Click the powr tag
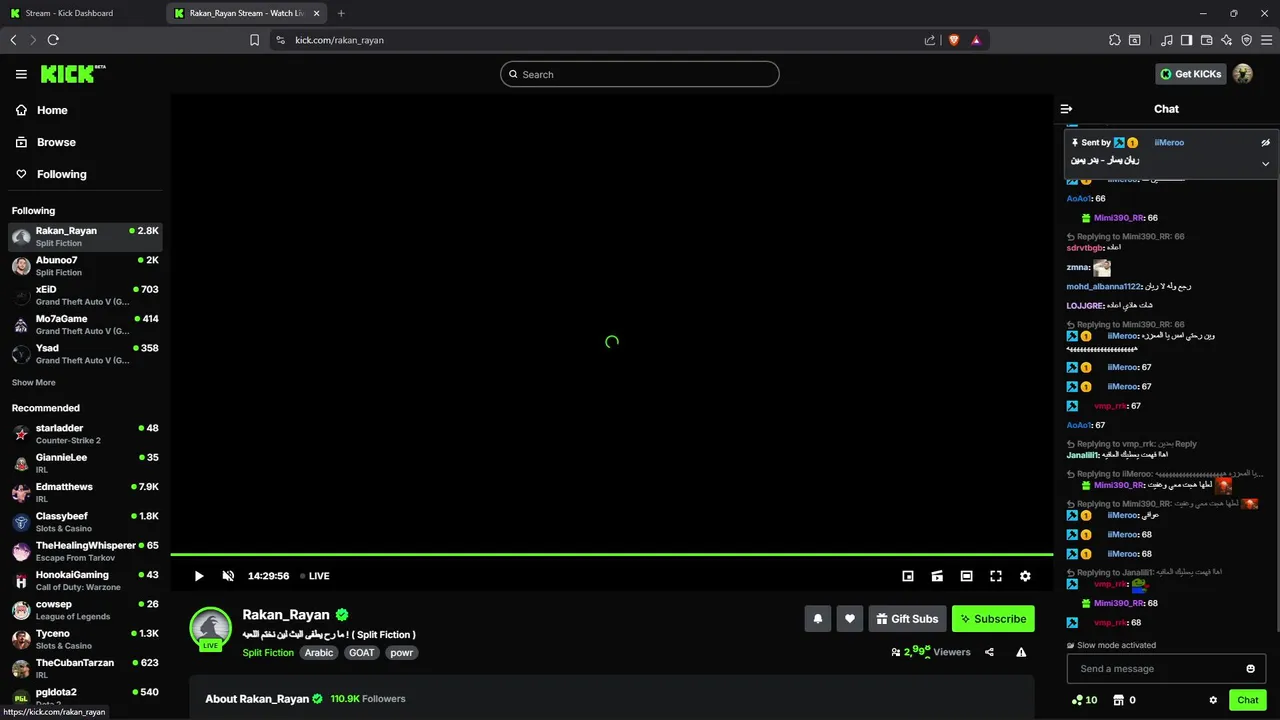The height and width of the screenshot is (720, 1280). [401, 653]
